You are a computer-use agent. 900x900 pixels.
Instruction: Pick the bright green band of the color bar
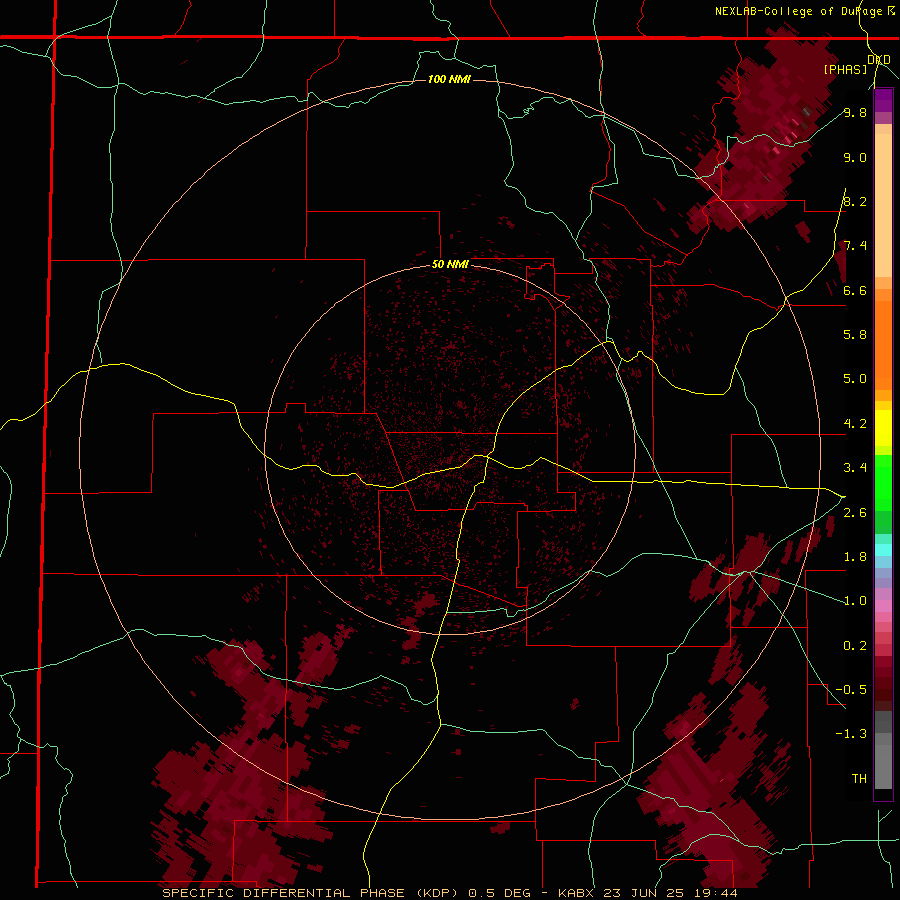coord(883,482)
